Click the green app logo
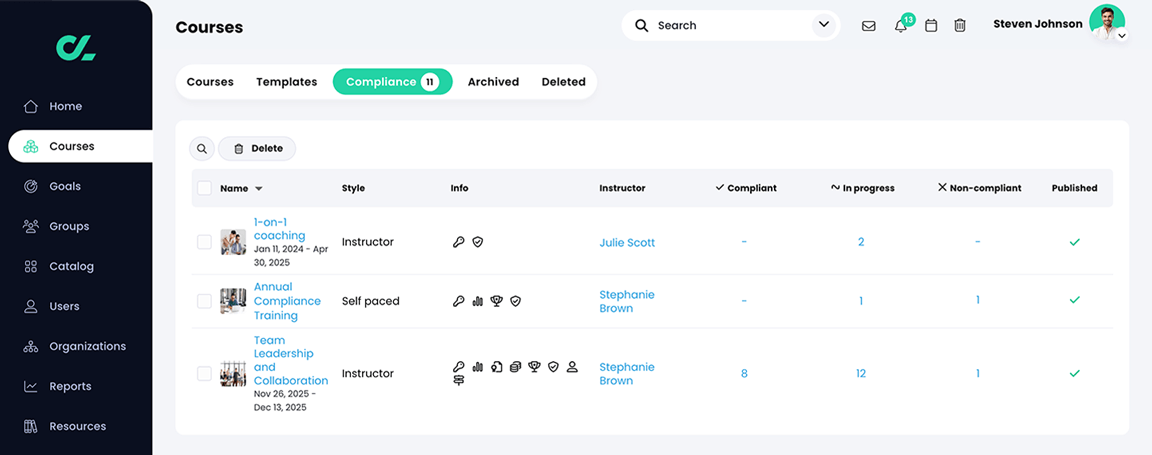The width and height of the screenshot is (1152, 455). (x=76, y=49)
